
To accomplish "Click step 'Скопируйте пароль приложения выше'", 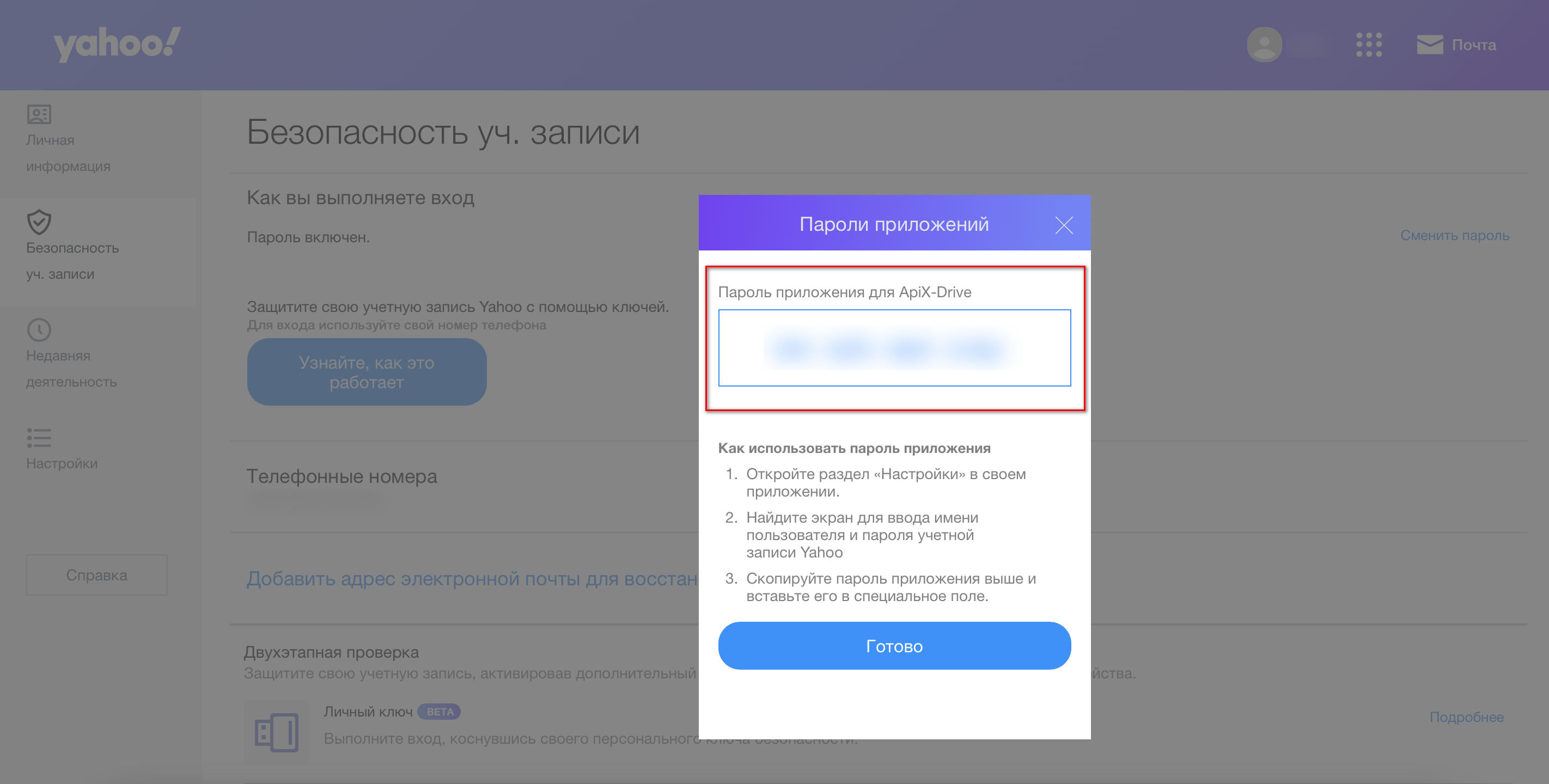I will [x=891, y=587].
